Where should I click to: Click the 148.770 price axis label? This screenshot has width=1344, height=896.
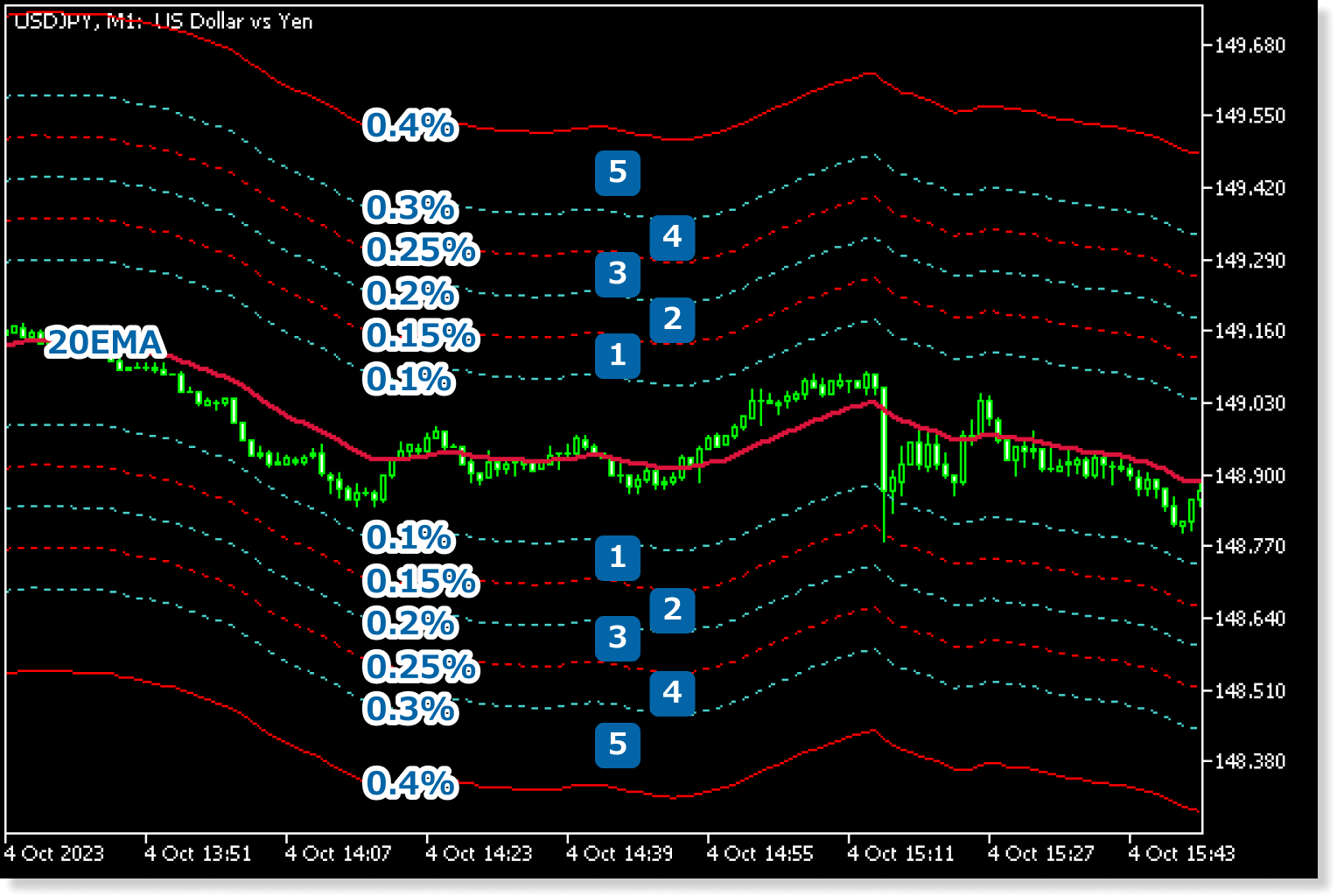click(1249, 546)
